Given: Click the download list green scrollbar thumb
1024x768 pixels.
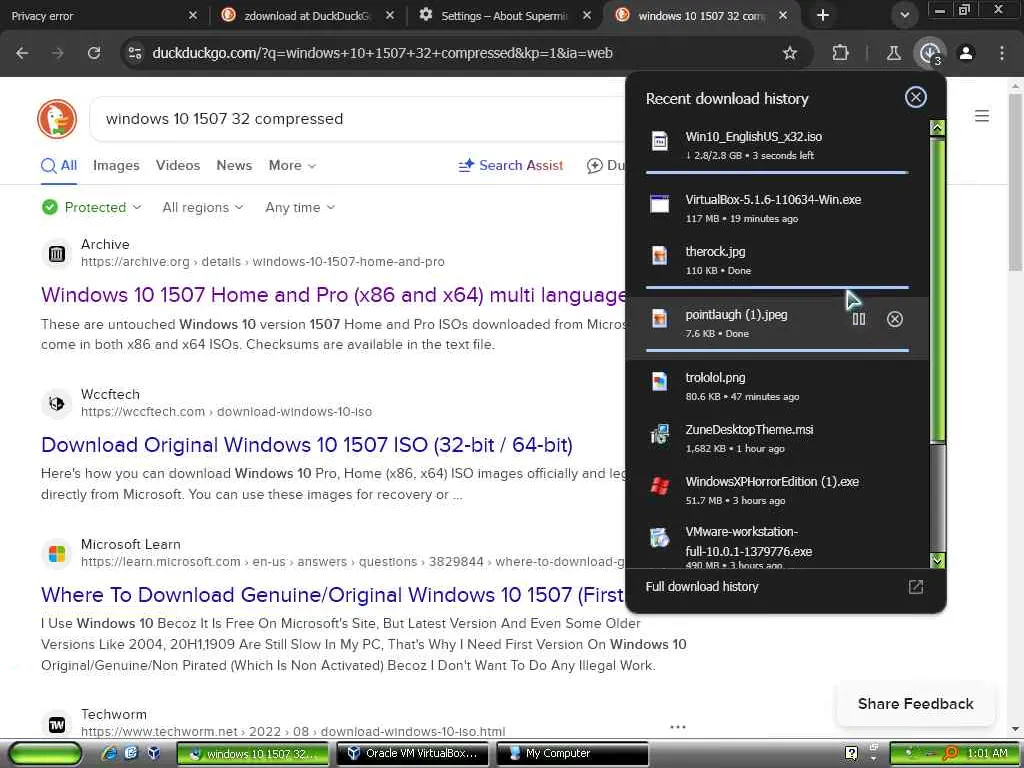Looking at the screenshot, I should [937, 289].
